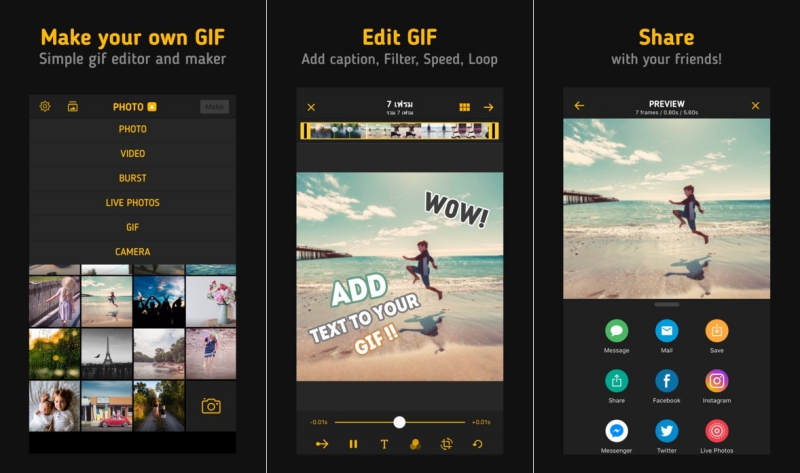The image size is (800, 473).
Task: Share the GIF to Instagram
Action: (x=716, y=381)
